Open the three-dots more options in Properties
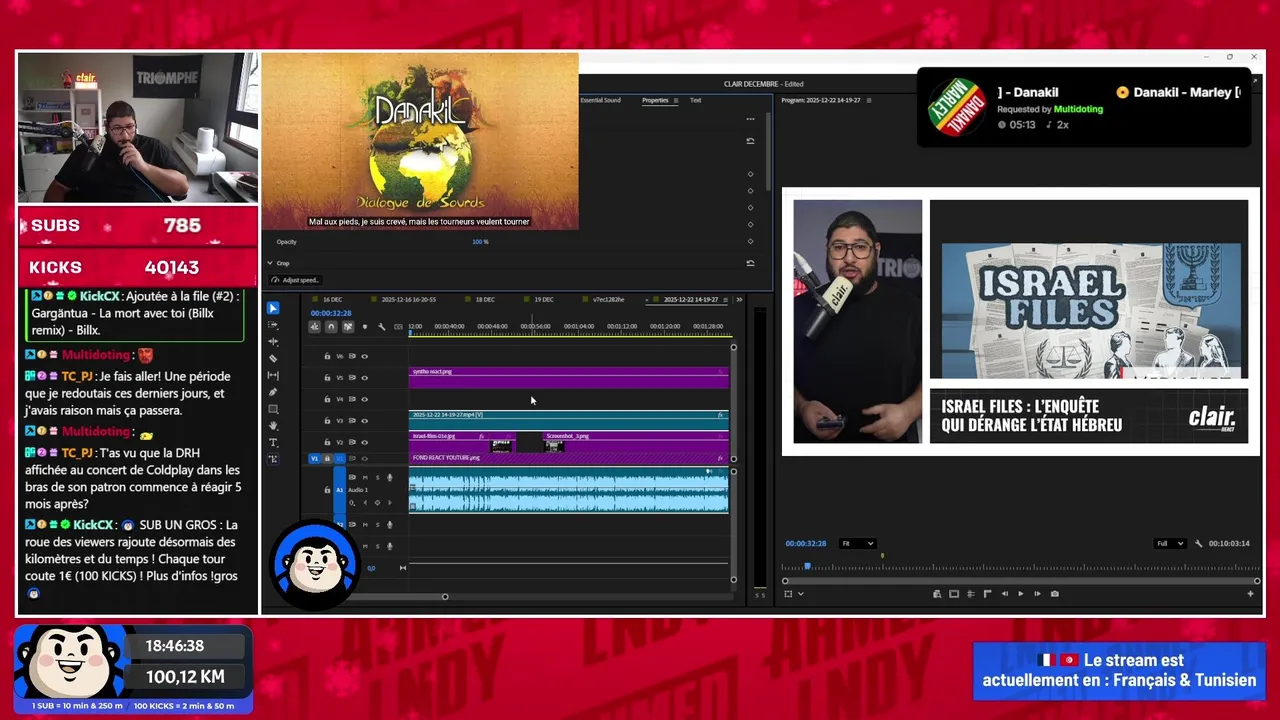The width and height of the screenshot is (1280, 720). (x=750, y=119)
